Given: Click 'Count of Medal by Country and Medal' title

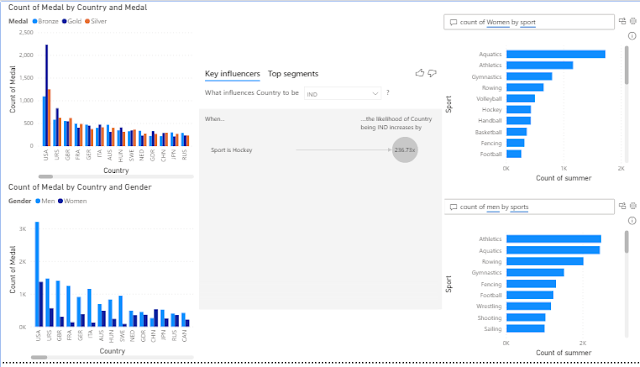Looking at the screenshot, I should (78, 7).
